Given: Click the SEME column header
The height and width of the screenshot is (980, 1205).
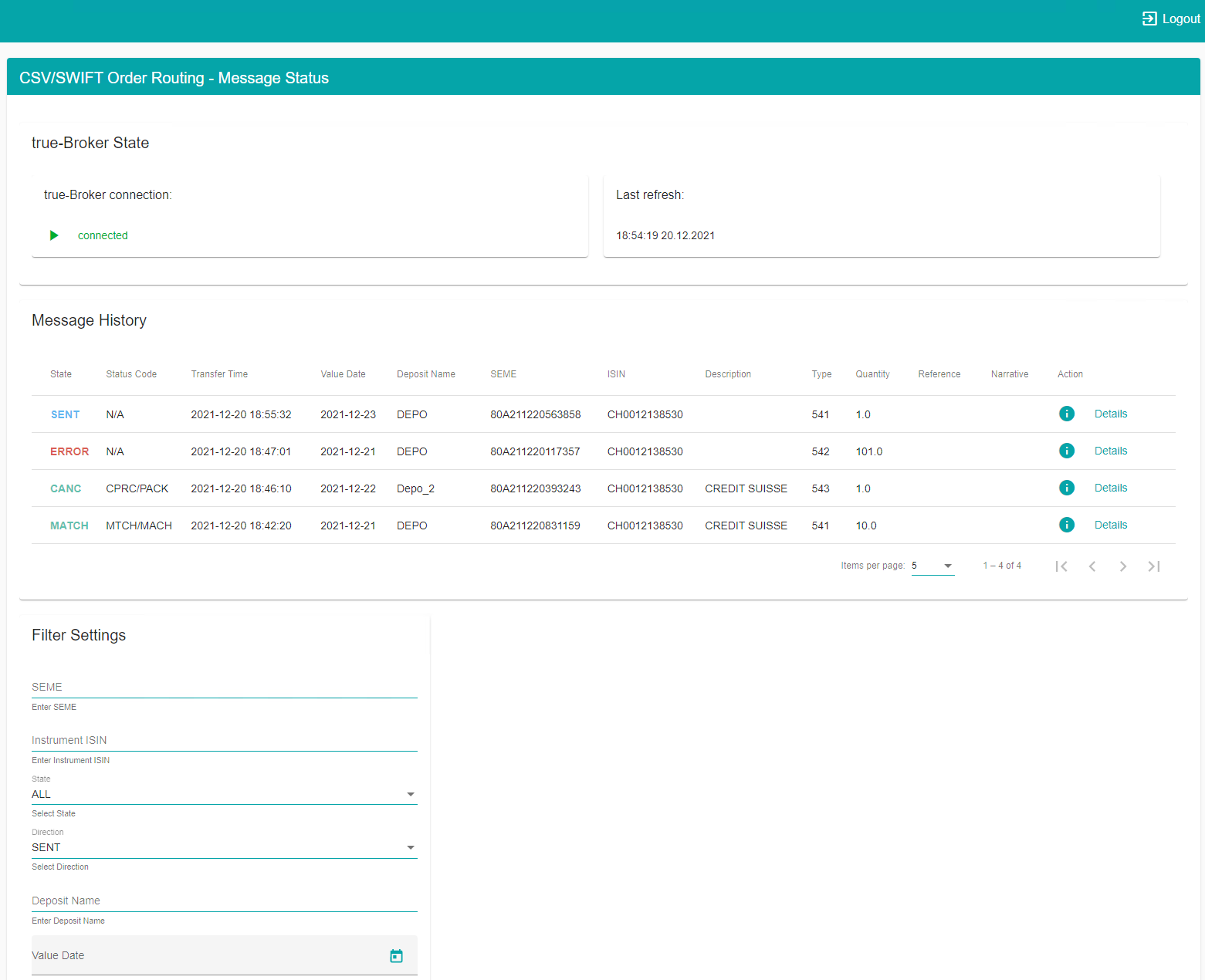Looking at the screenshot, I should click(503, 374).
